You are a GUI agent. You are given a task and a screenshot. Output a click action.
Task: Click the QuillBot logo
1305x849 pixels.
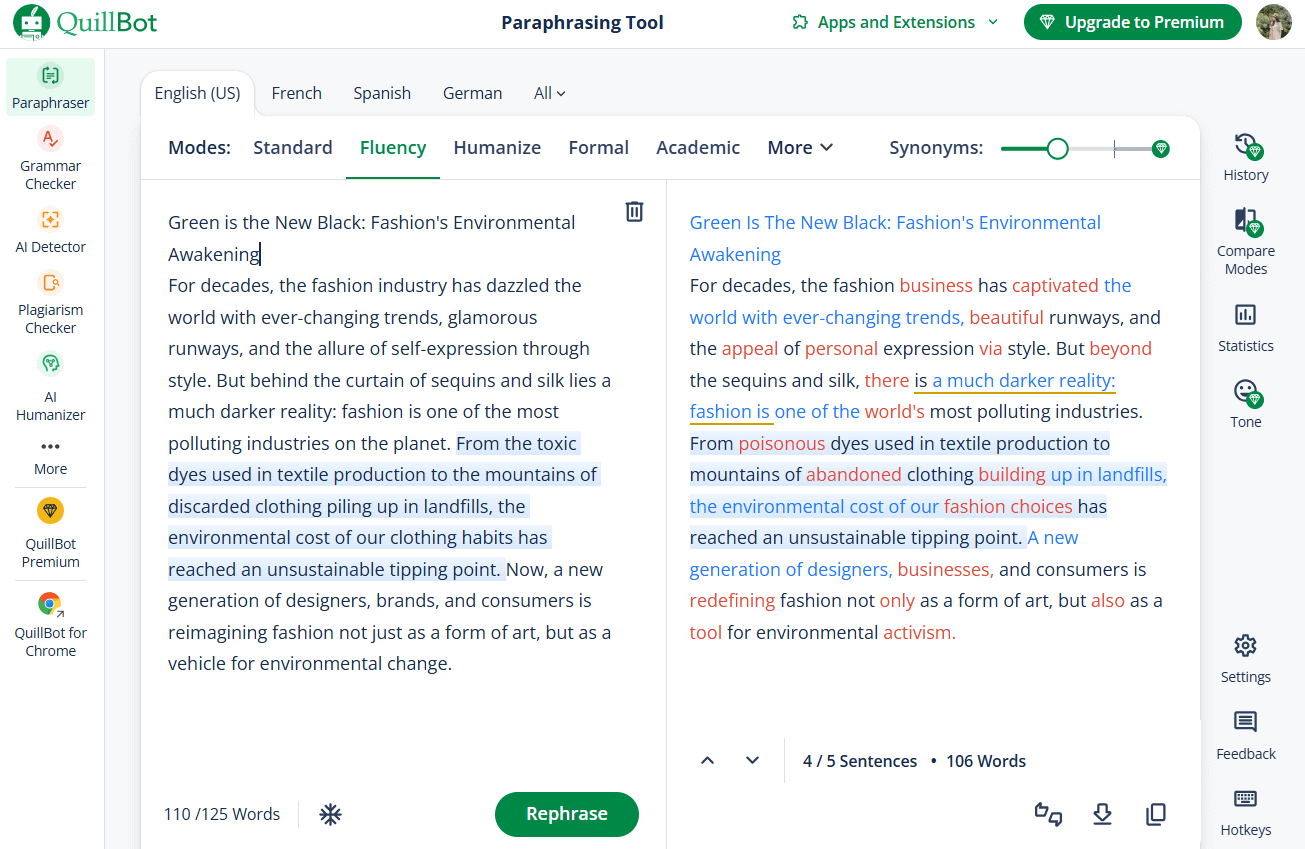coord(86,22)
